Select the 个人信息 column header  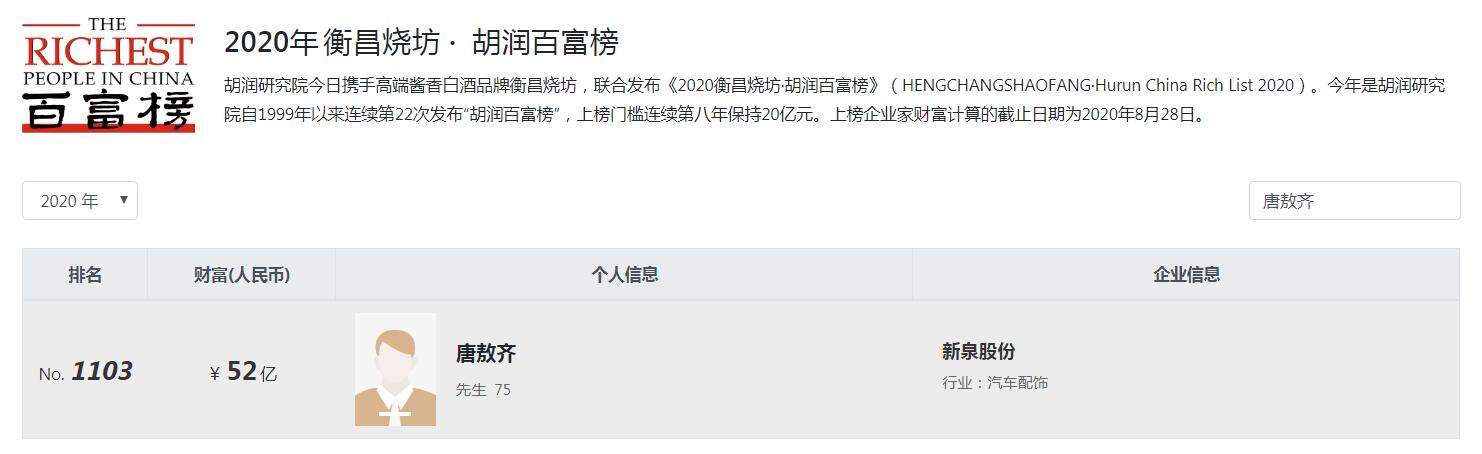pos(624,274)
